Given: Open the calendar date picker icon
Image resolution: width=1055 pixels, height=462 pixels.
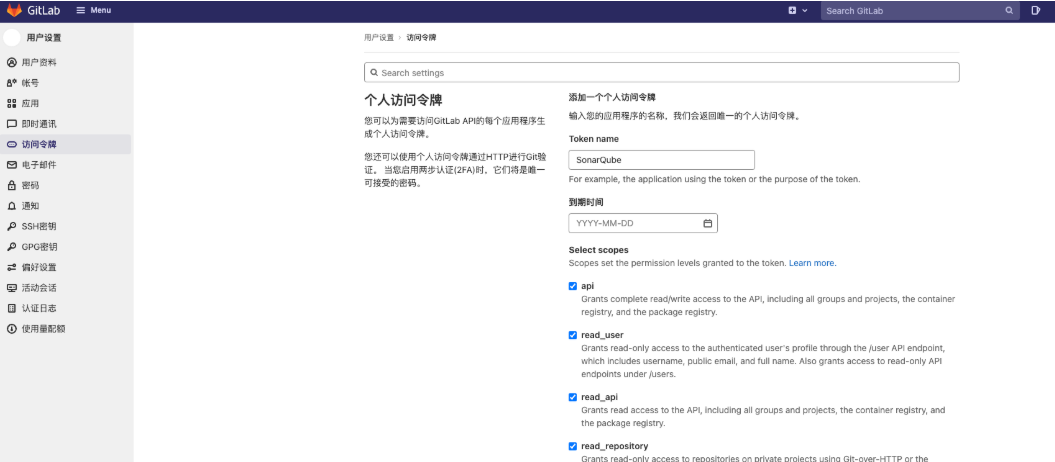Looking at the screenshot, I should pyautogui.click(x=707, y=223).
